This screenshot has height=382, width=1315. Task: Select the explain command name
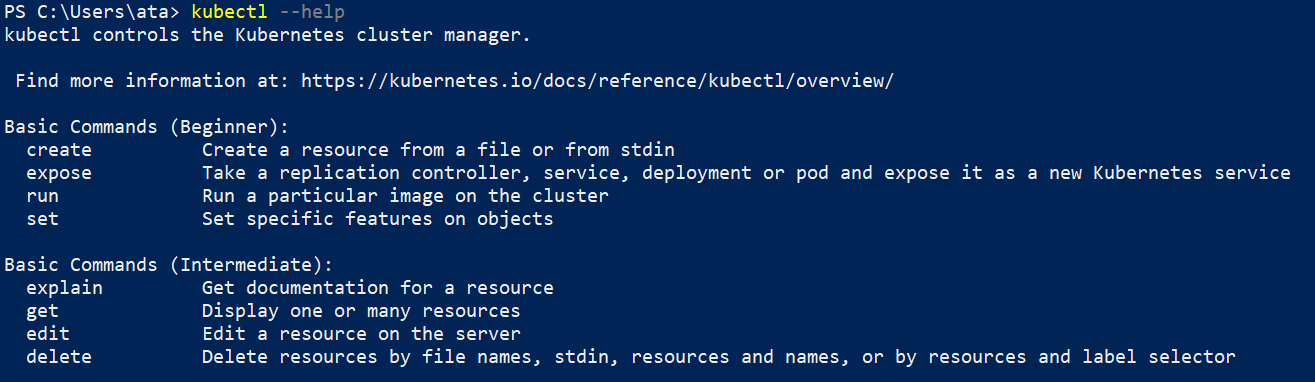[65, 288]
